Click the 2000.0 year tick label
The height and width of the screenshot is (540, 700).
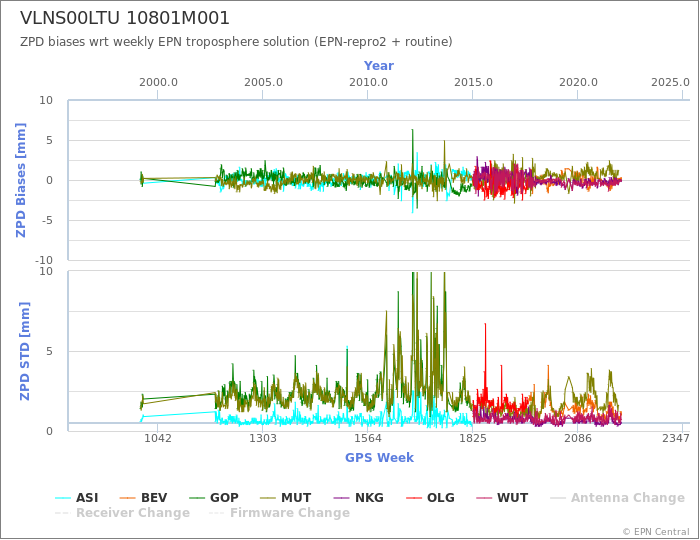(x=158, y=83)
